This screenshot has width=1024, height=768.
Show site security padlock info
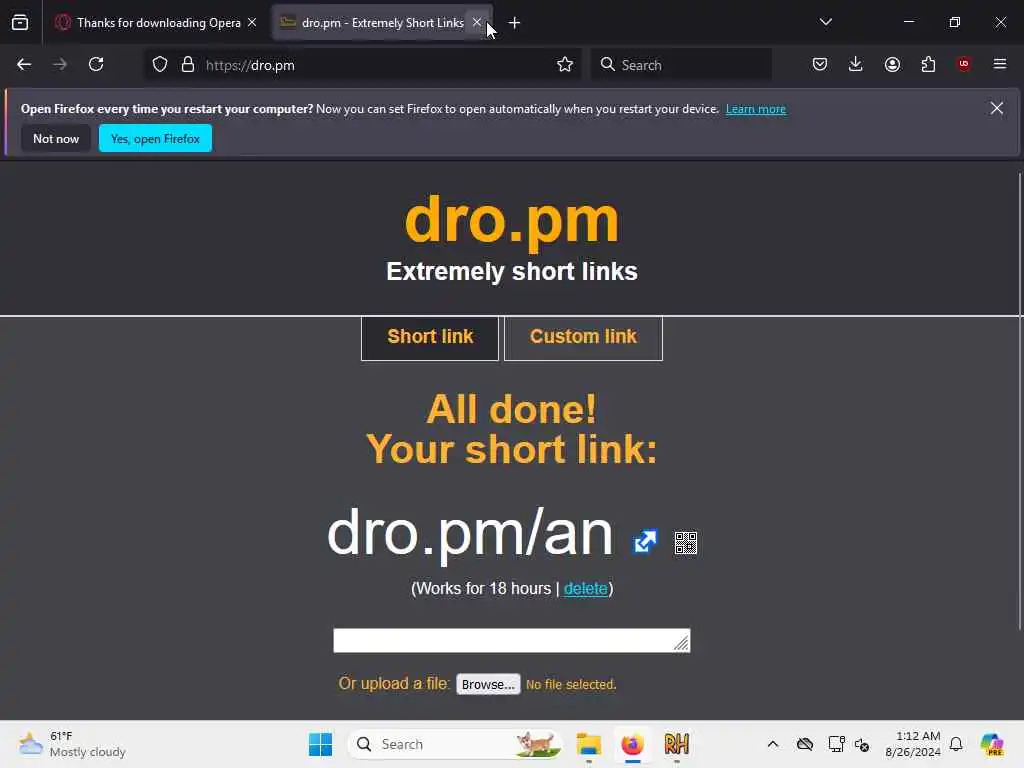(x=188, y=64)
